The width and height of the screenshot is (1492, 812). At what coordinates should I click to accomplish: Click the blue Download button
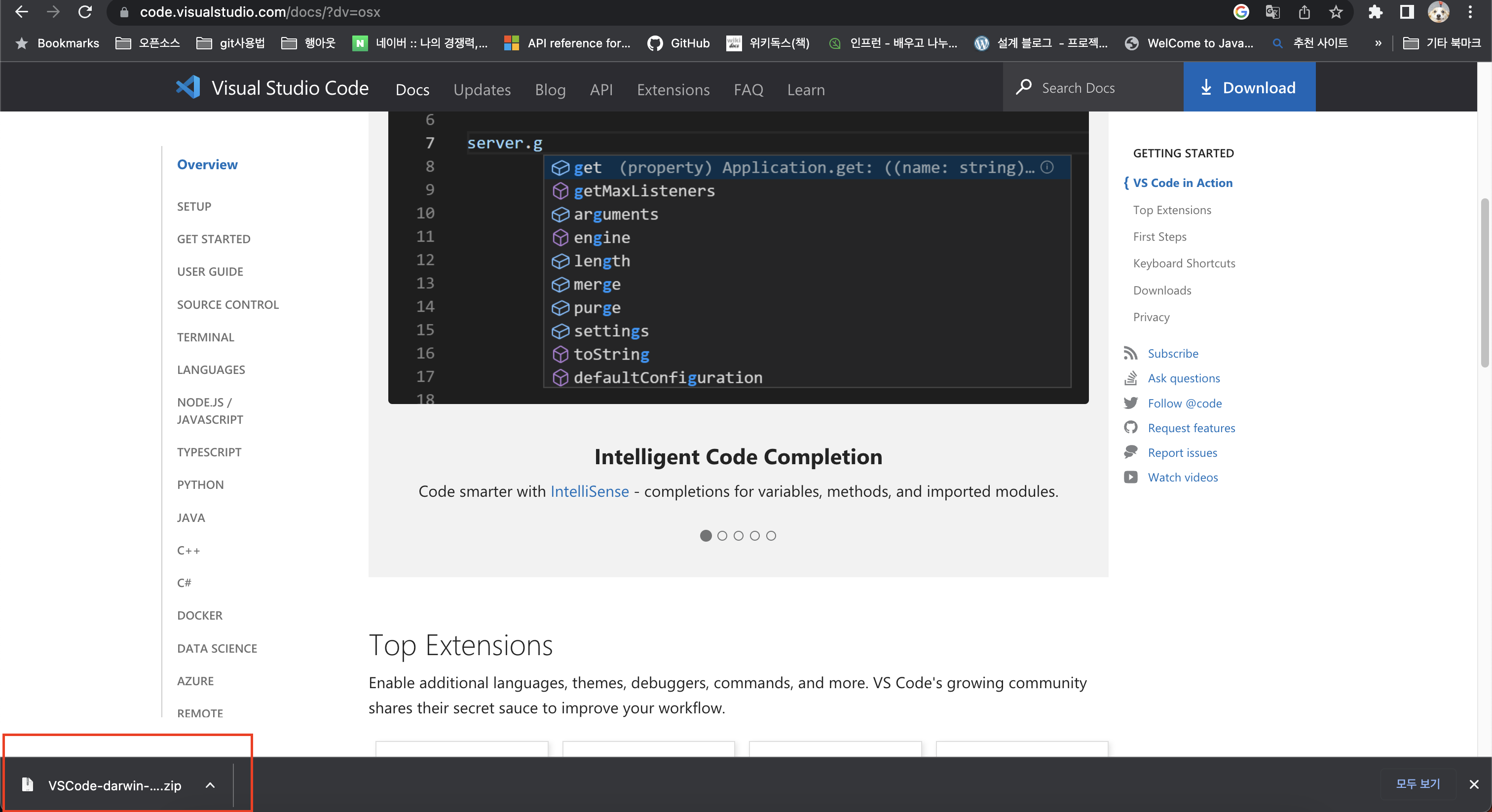coord(1249,87)
